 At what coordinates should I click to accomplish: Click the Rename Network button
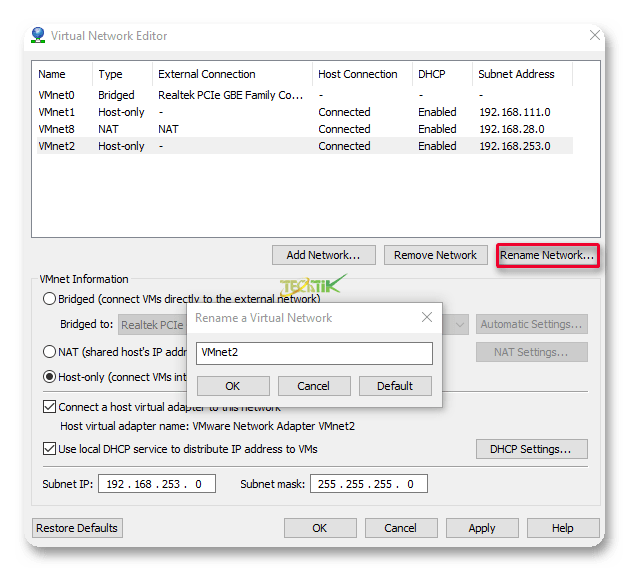pyautogui.click(x=547, y=255)
